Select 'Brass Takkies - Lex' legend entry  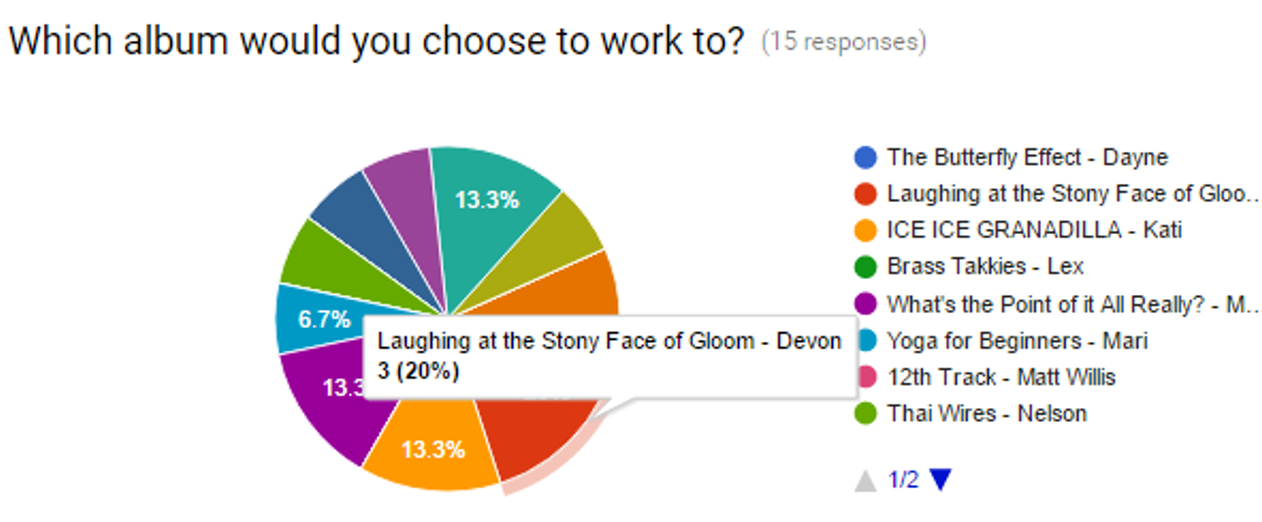tap(985, 267)
